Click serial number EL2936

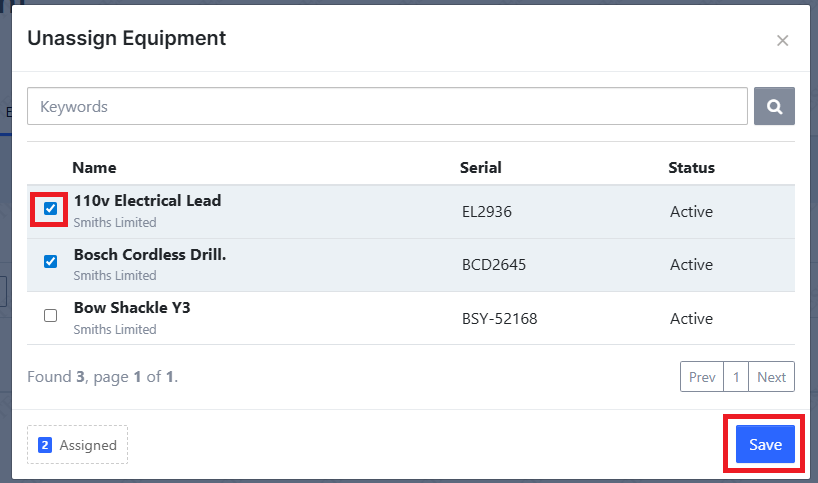[487, 212]
